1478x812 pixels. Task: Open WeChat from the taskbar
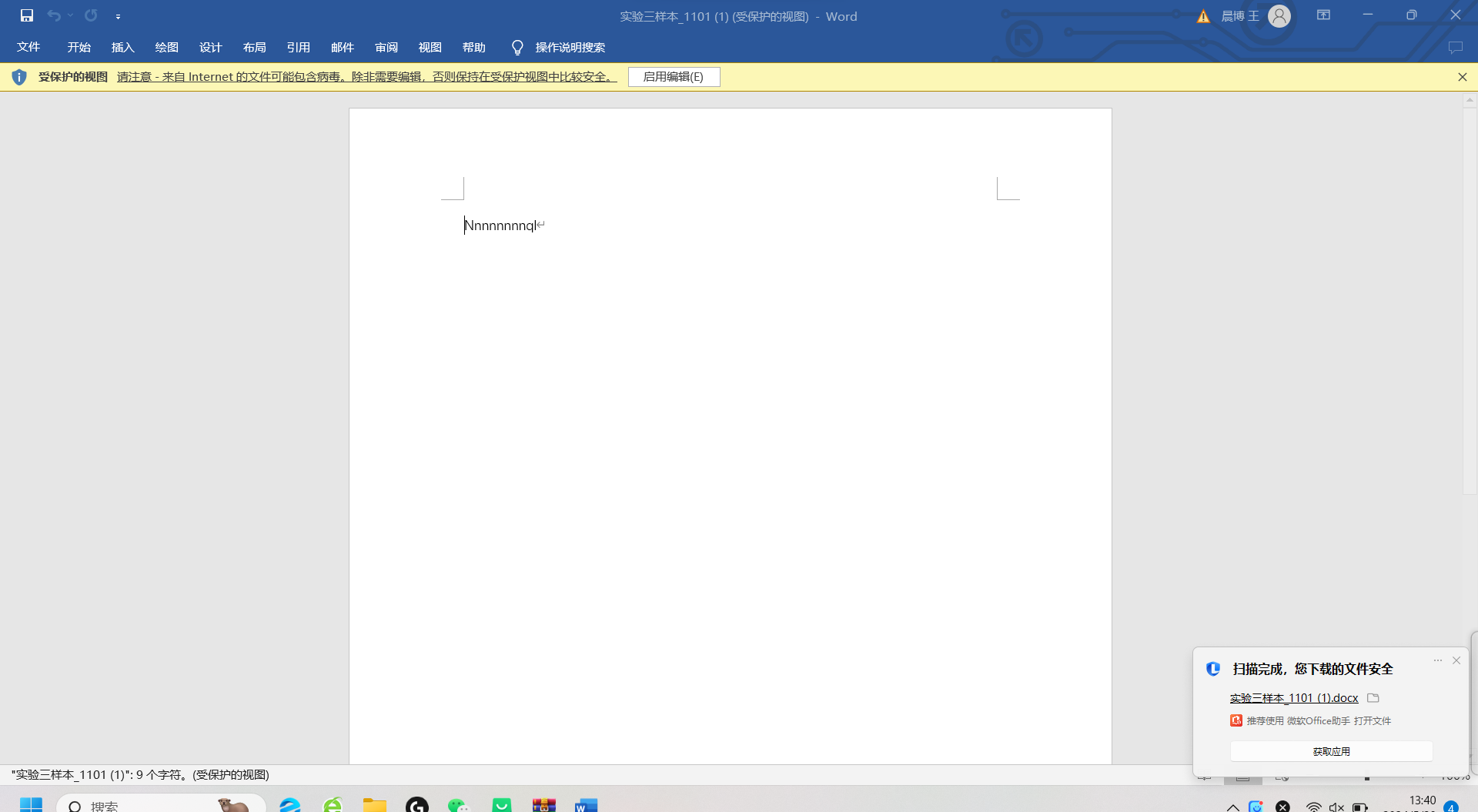(460, 805)
